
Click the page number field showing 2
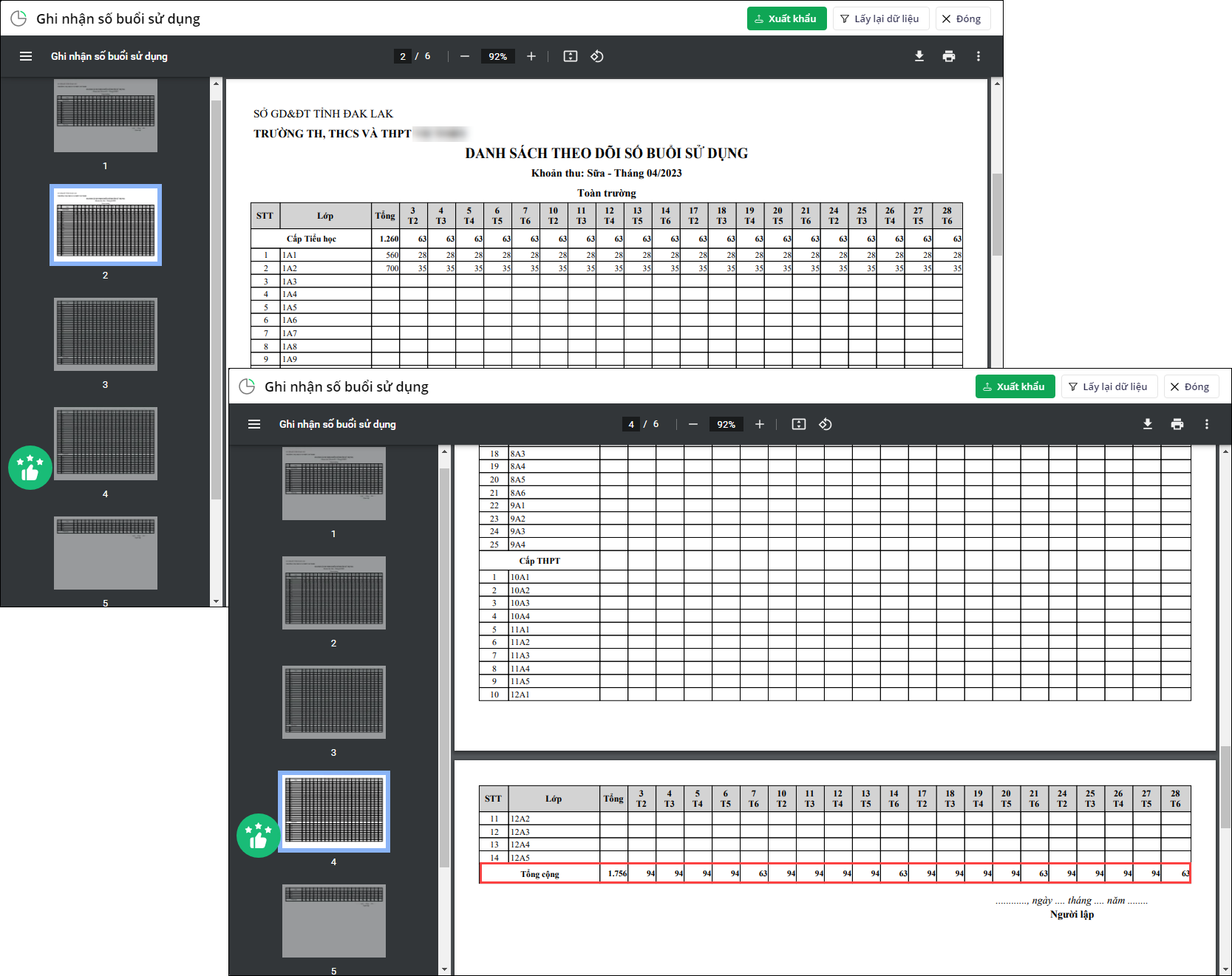pos(403,56)
